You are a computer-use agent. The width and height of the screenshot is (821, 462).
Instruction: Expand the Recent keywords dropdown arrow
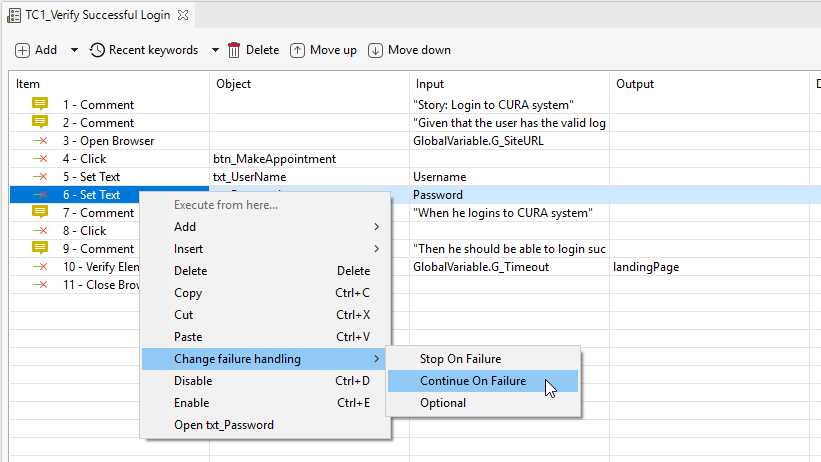point(215,50)
